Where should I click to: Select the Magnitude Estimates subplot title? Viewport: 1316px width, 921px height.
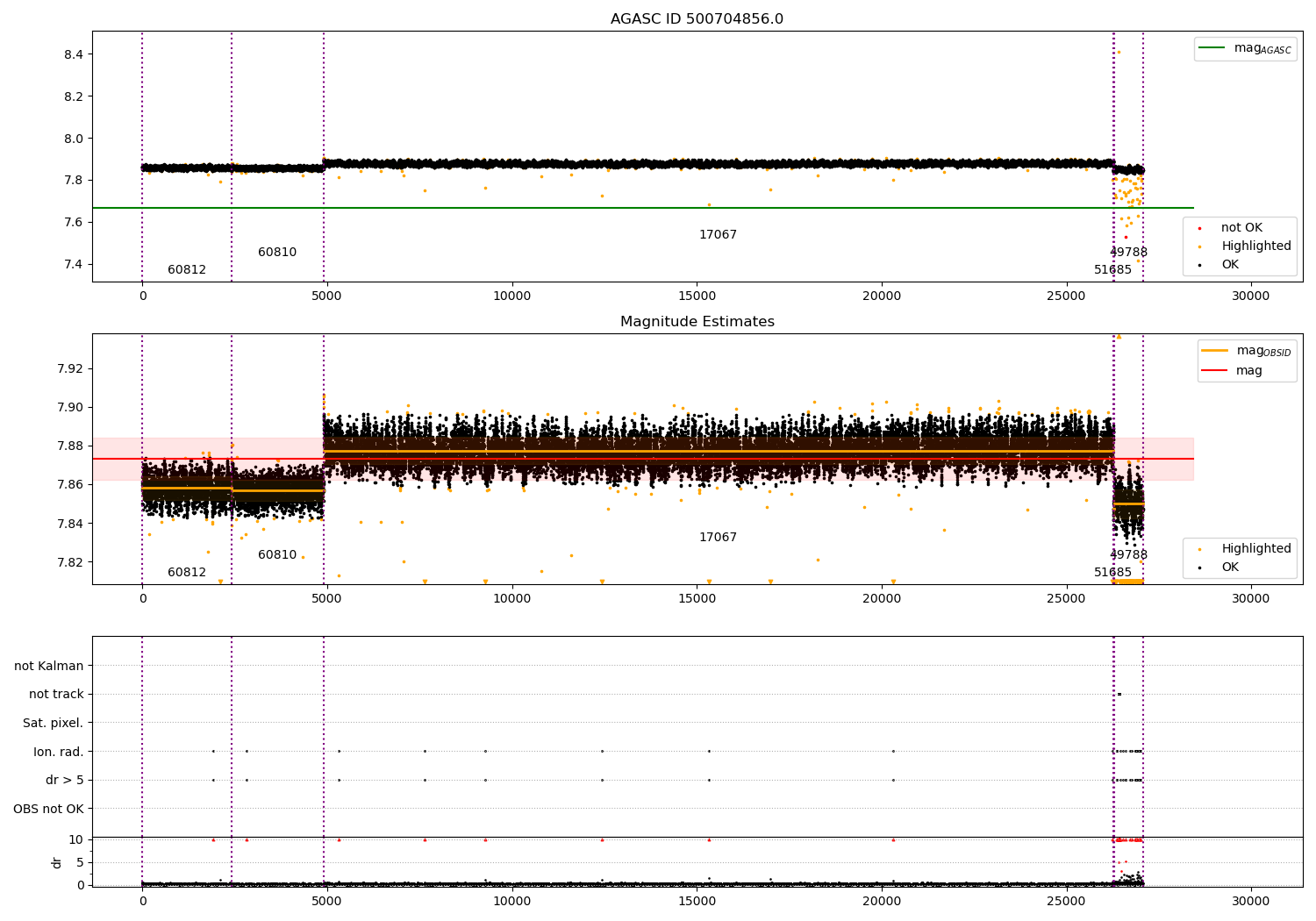coord(697,322)
